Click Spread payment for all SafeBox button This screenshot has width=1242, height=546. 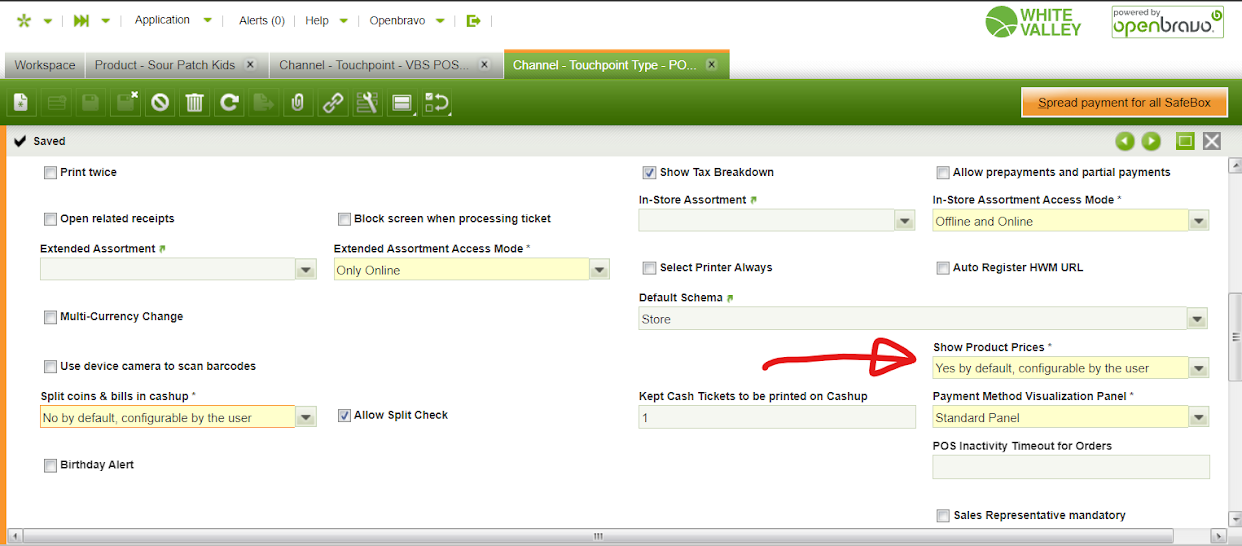(x=1124, y=102)
